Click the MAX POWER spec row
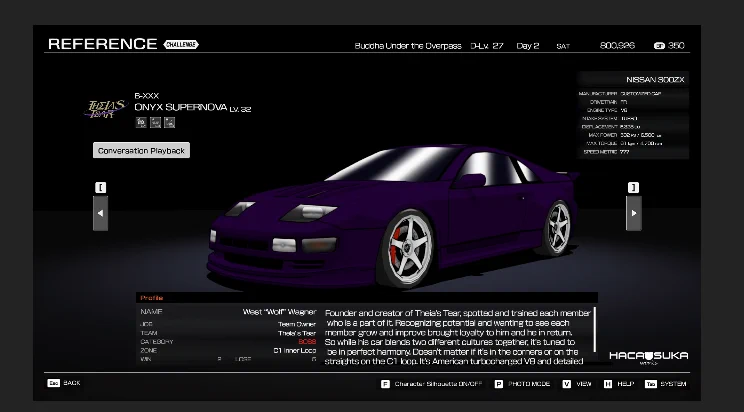744x412 pixels. pyautogui.click(x=633, y=135)
